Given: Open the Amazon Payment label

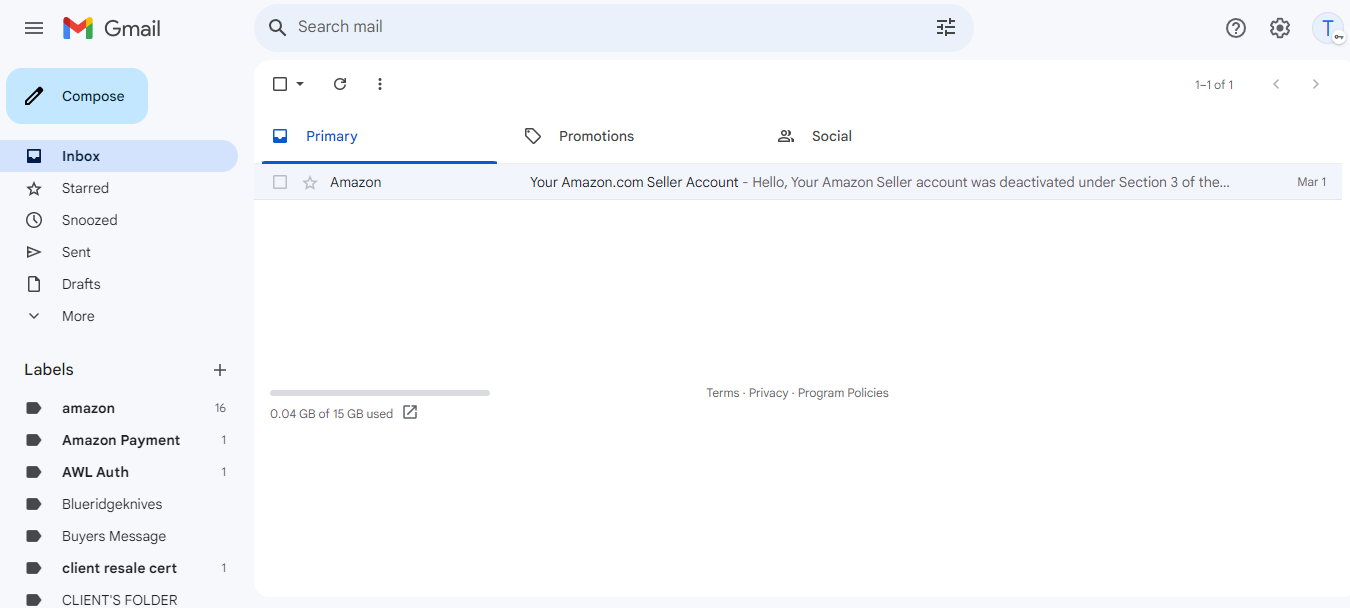Looking at the screenshot, I should (120, 440).
